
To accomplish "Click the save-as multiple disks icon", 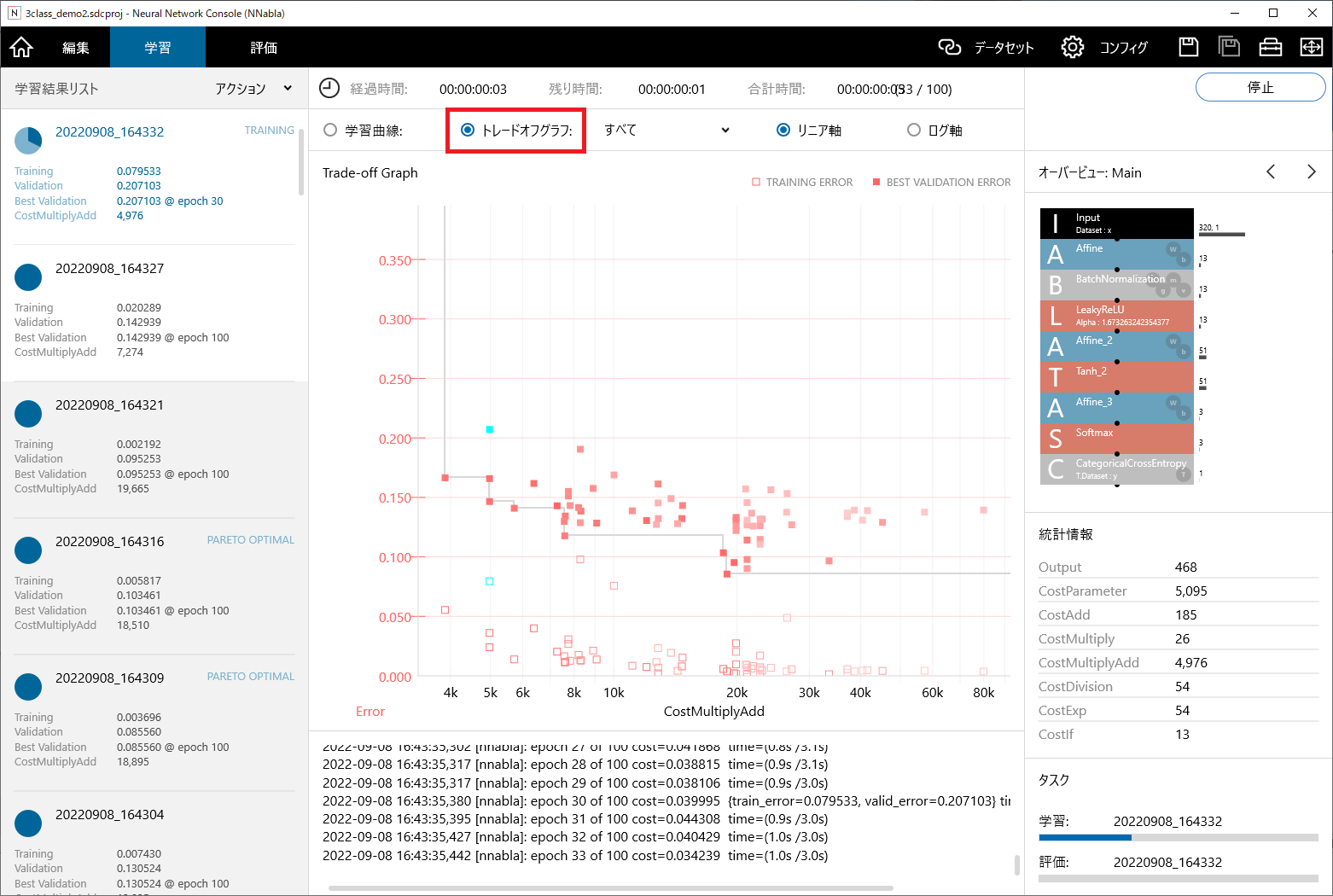I will [1229, 47].
